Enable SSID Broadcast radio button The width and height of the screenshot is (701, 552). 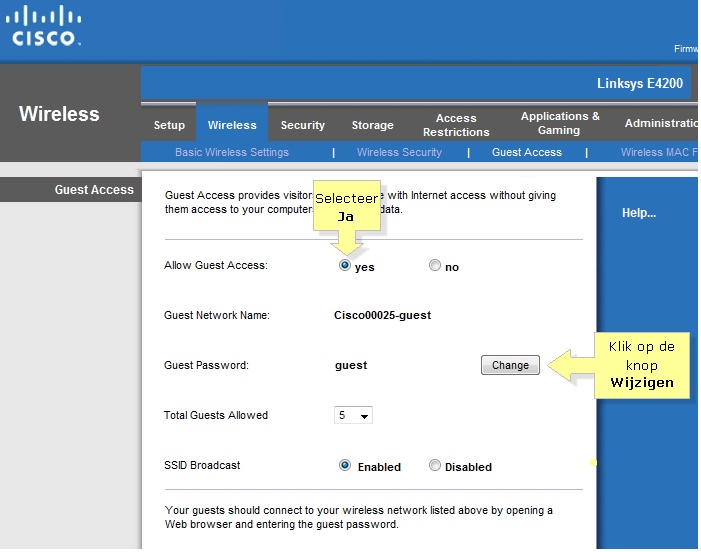coord(345,465)
